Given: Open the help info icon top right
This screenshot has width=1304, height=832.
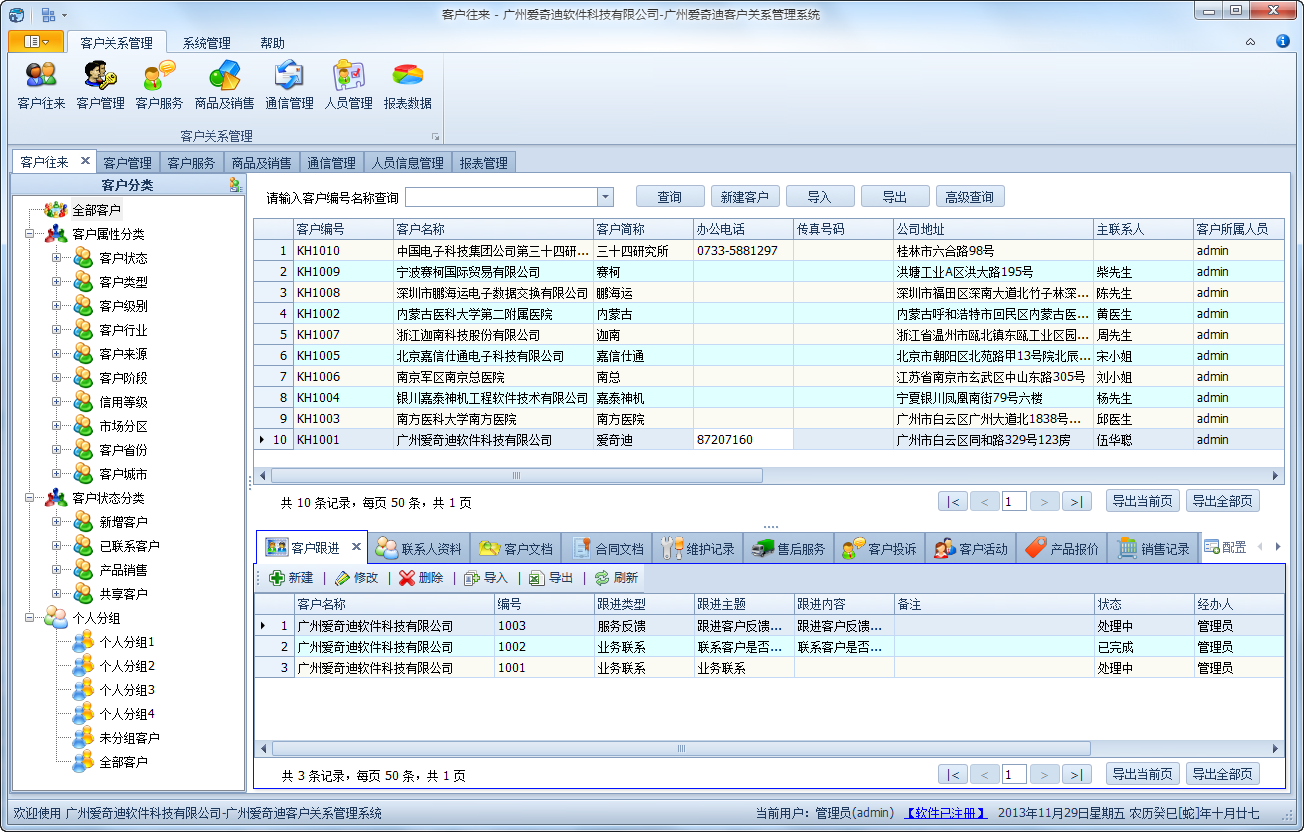Looking at the screenshot, I should coord(1282,42).
